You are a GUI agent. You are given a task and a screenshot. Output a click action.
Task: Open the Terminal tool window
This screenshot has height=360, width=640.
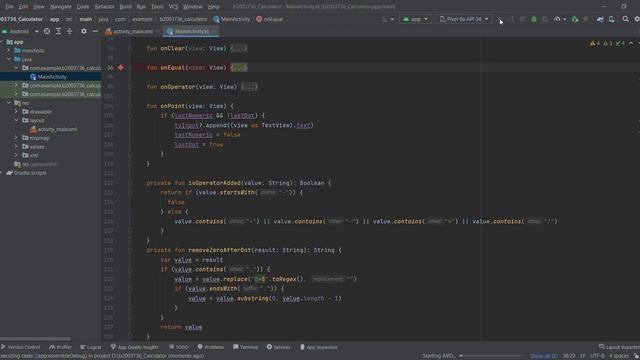245,347
